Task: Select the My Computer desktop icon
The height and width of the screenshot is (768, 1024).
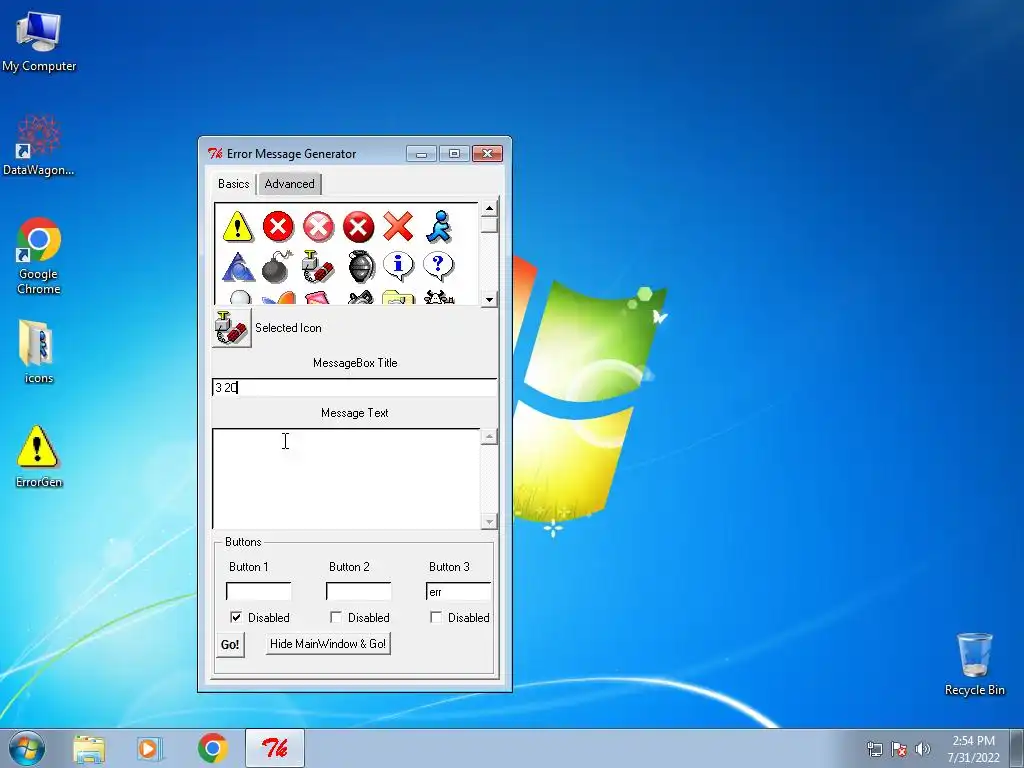Action: pos(39,41)
